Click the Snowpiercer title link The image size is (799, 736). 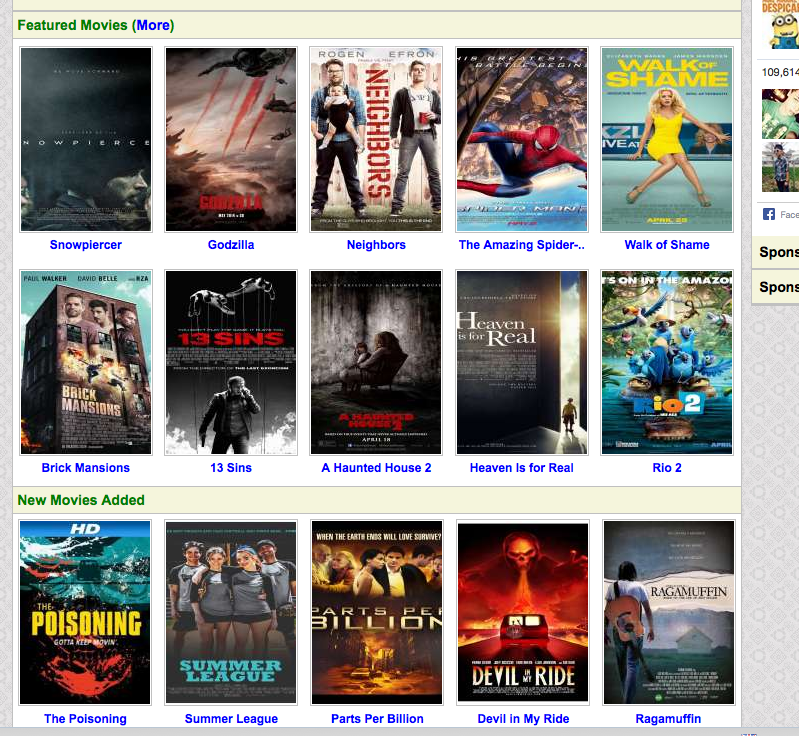pos(86,245)
